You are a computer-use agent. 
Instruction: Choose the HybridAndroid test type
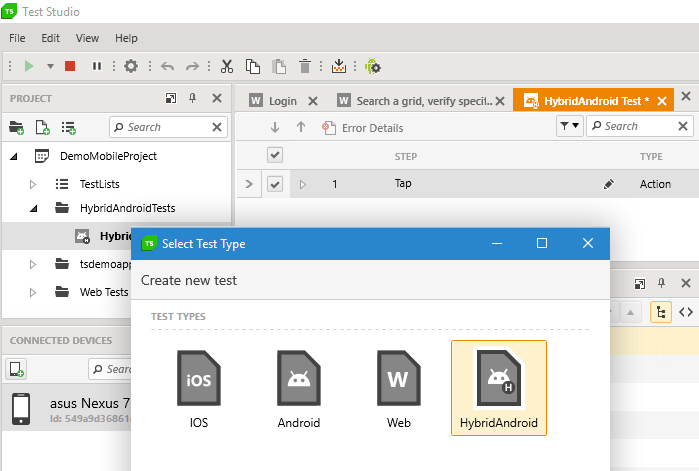(x=499, y=388)
